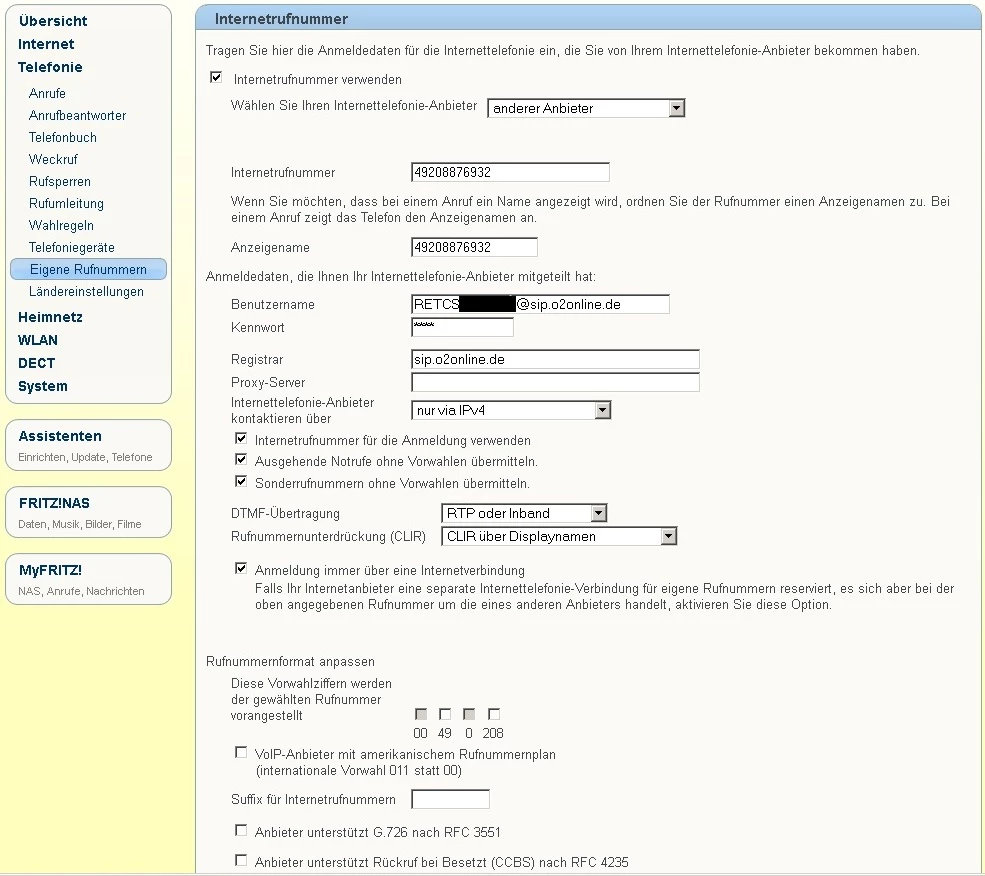Go to Wahlregeln submenu

coord(61,226)
